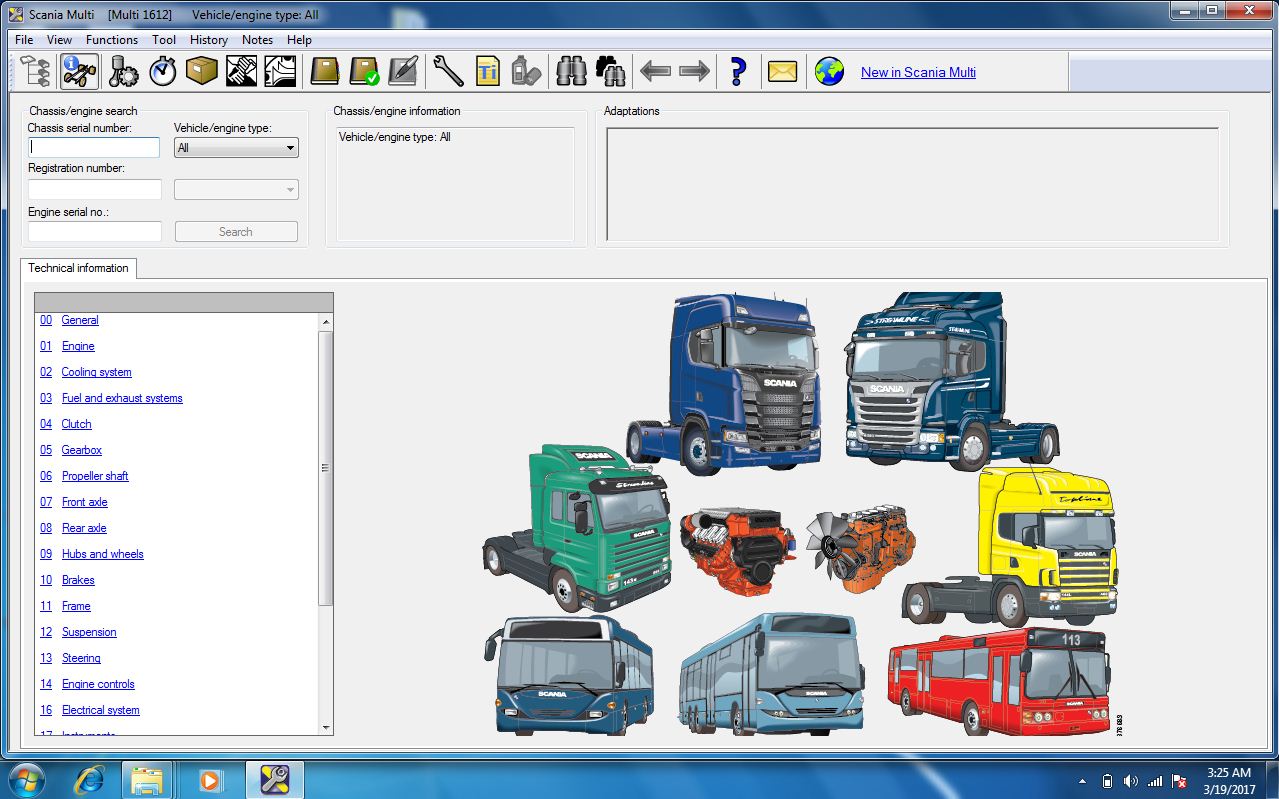Open the Steering link
Screen dimensions: 1279x799
[x=81, y=658]
